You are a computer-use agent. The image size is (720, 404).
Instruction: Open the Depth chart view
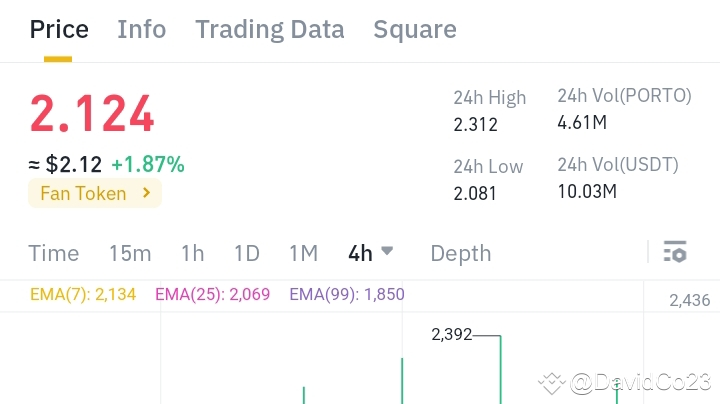461,254
